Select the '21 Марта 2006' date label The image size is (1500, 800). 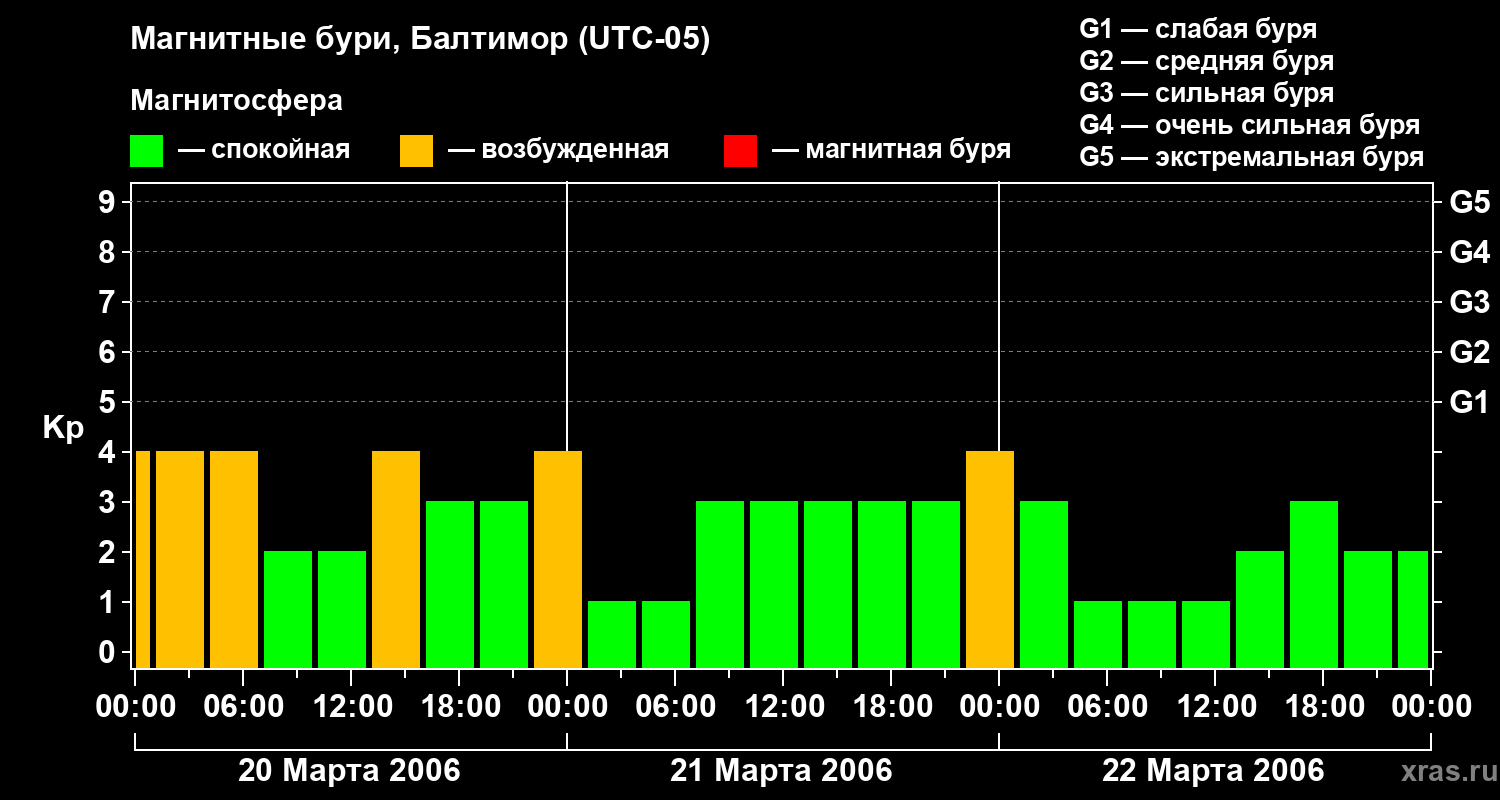pos(781,771)
